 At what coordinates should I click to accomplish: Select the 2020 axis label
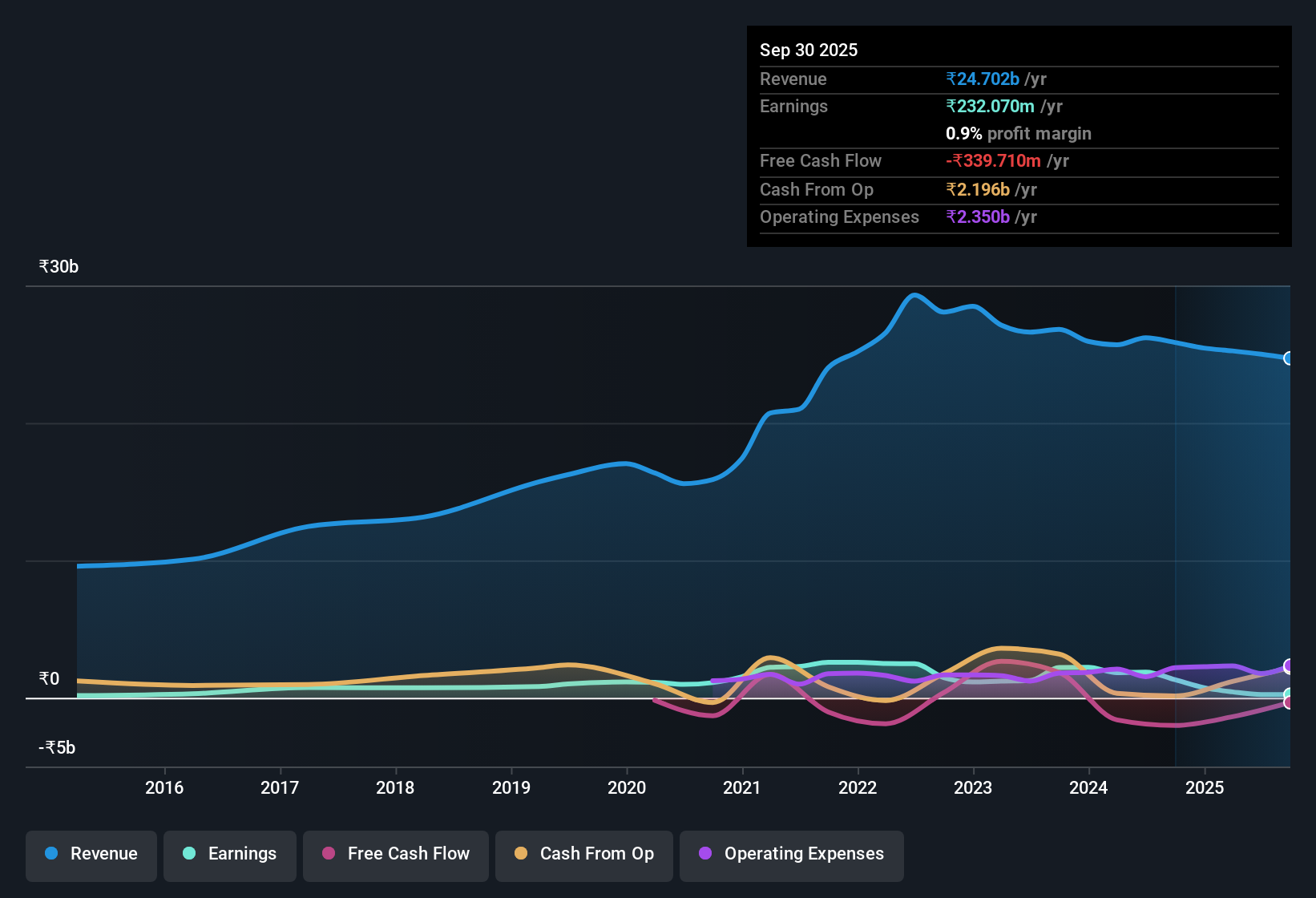tap(627, 787)
